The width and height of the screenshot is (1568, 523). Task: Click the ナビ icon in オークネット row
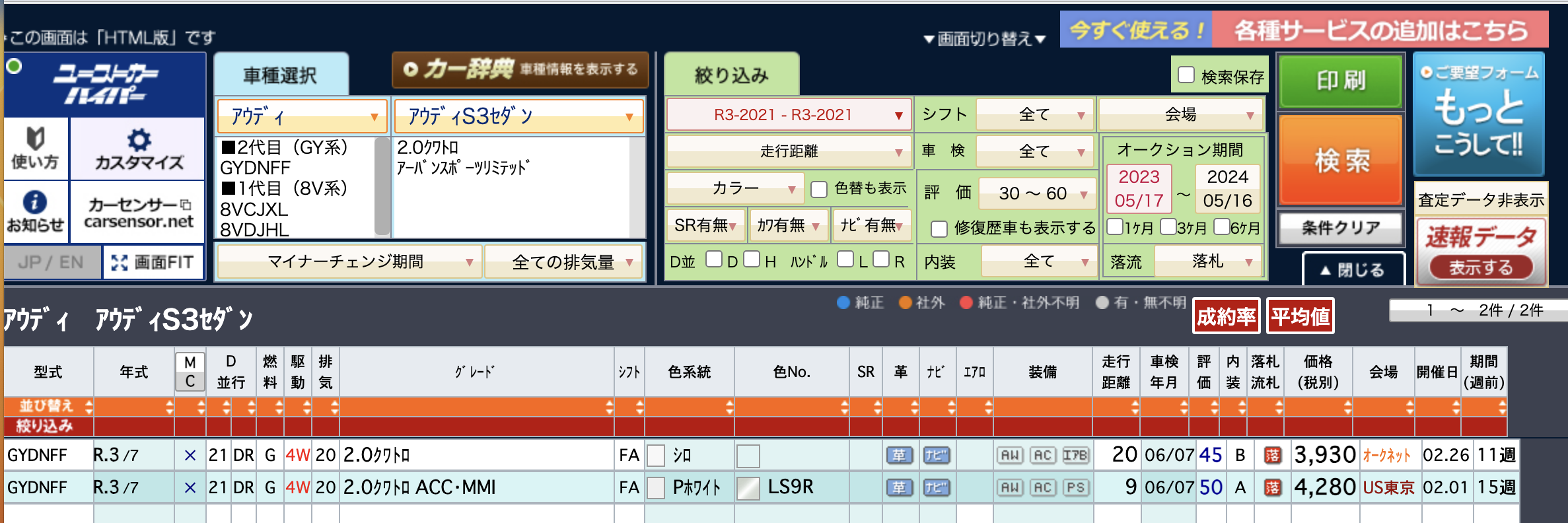936,455
